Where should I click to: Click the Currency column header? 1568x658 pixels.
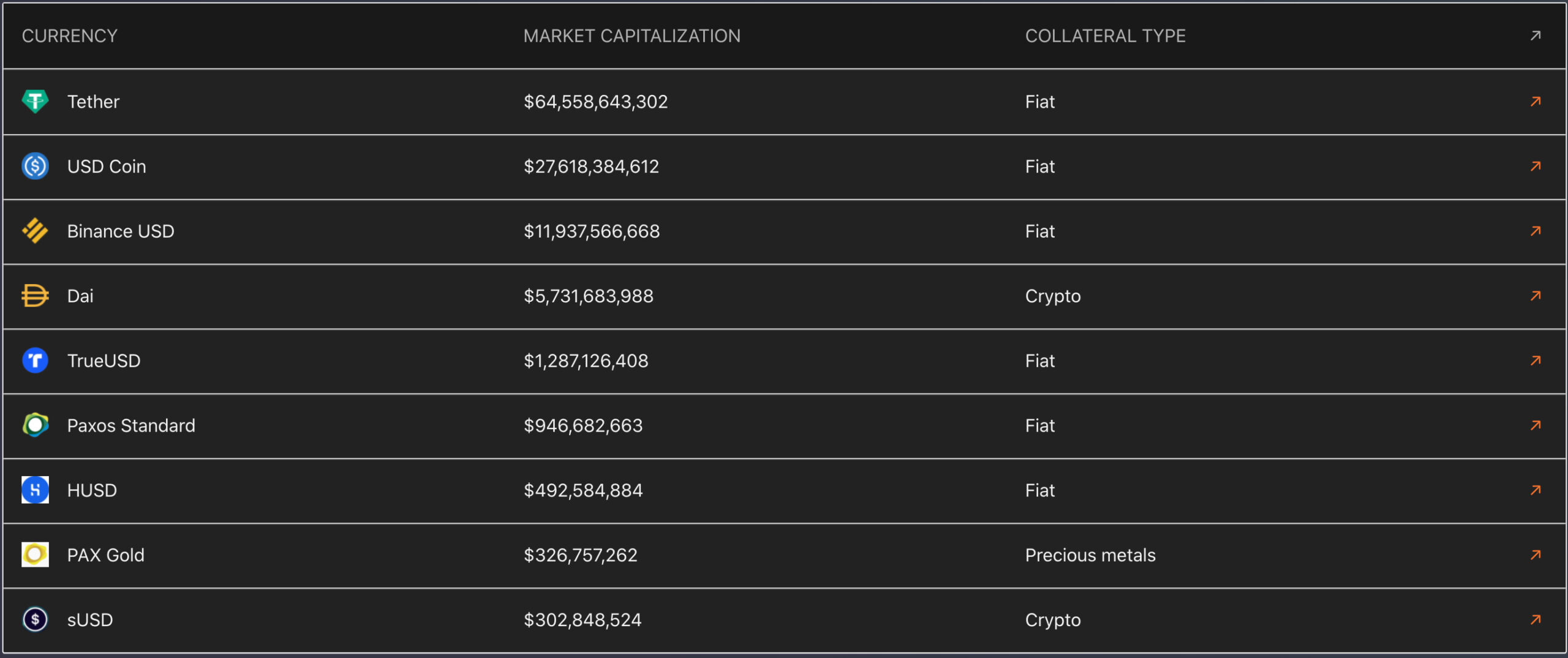coord(69,36)
